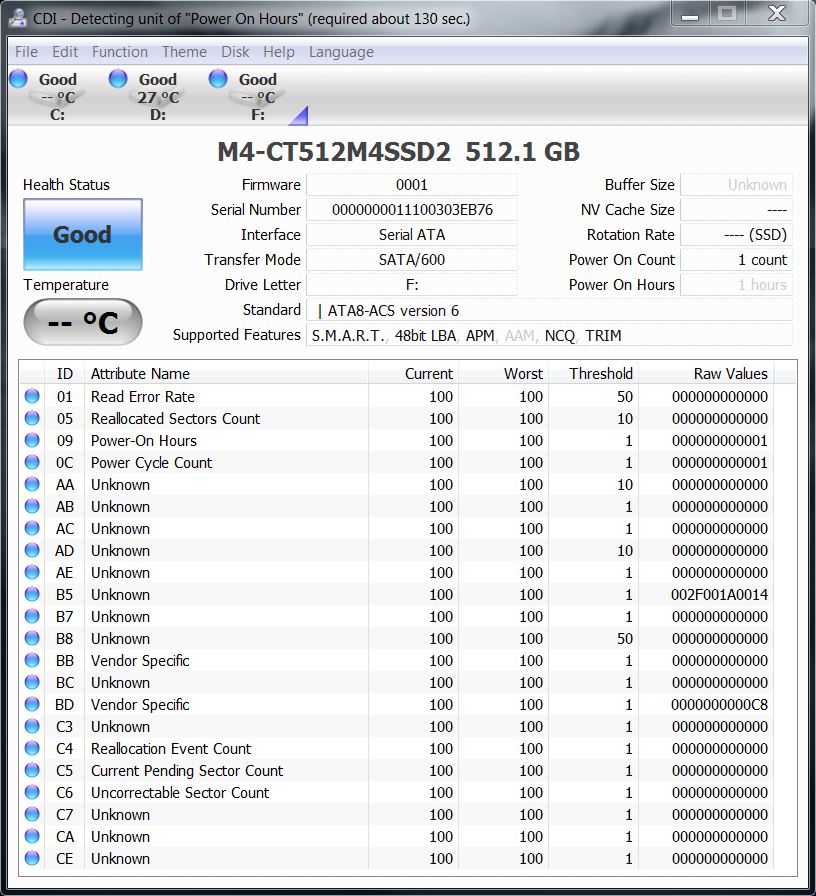Select drive F: status orb

(x=218, y=79)
